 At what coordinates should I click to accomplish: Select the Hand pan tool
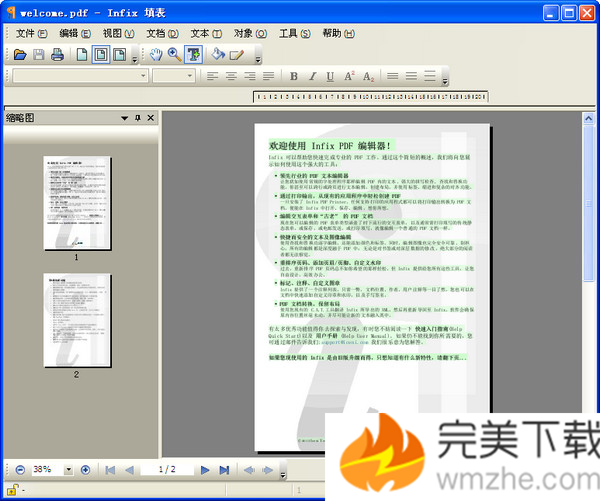156,55
